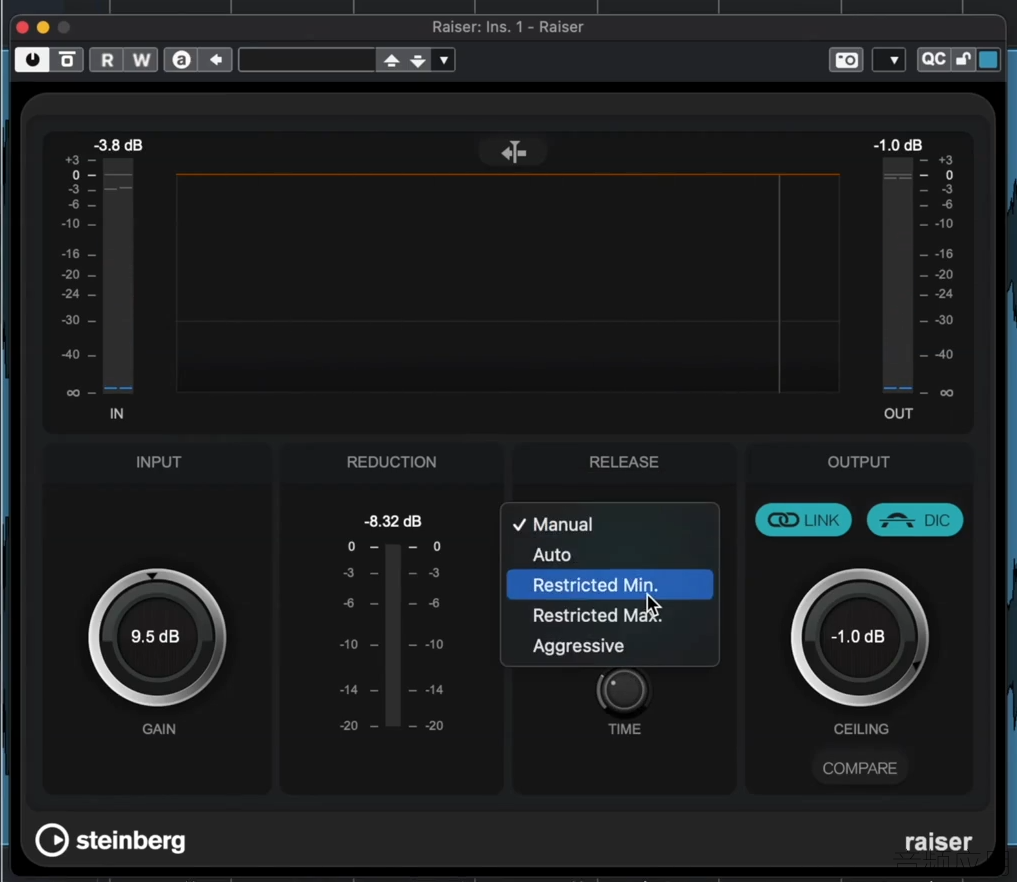Image resolution: width=1017 pixels, height=882 pixels.
Task: Click the release TIME knob
Action: coord(623,691)
